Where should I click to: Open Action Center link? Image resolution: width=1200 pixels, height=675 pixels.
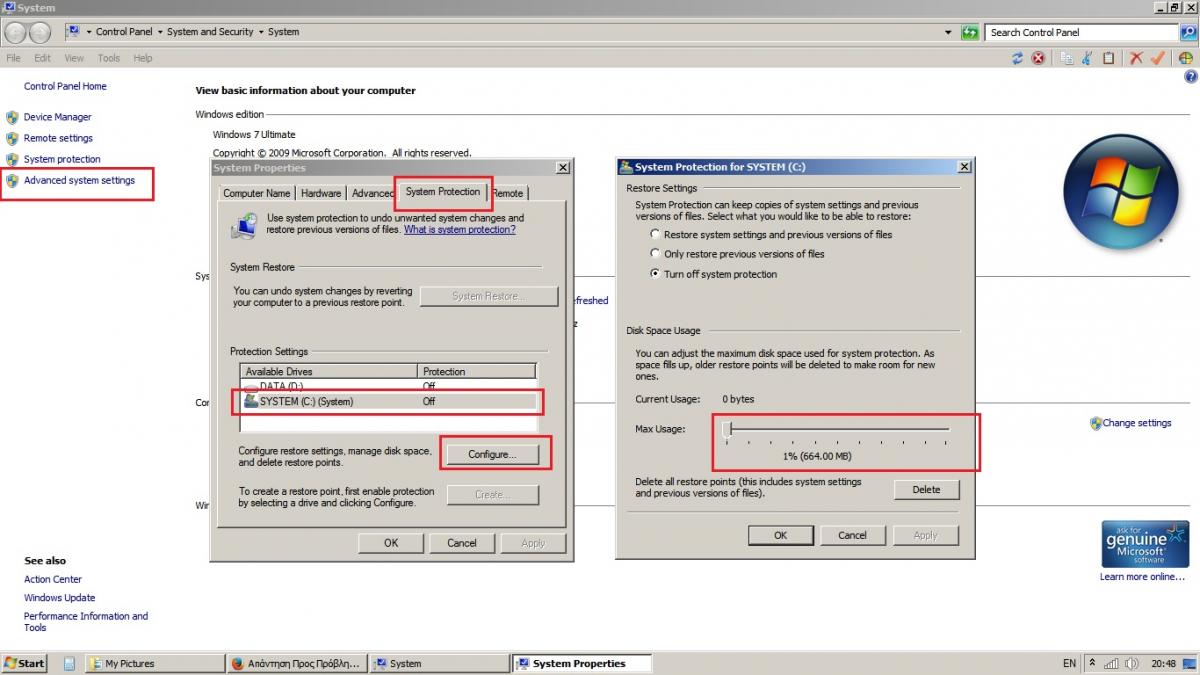click(x=53, y=579)
